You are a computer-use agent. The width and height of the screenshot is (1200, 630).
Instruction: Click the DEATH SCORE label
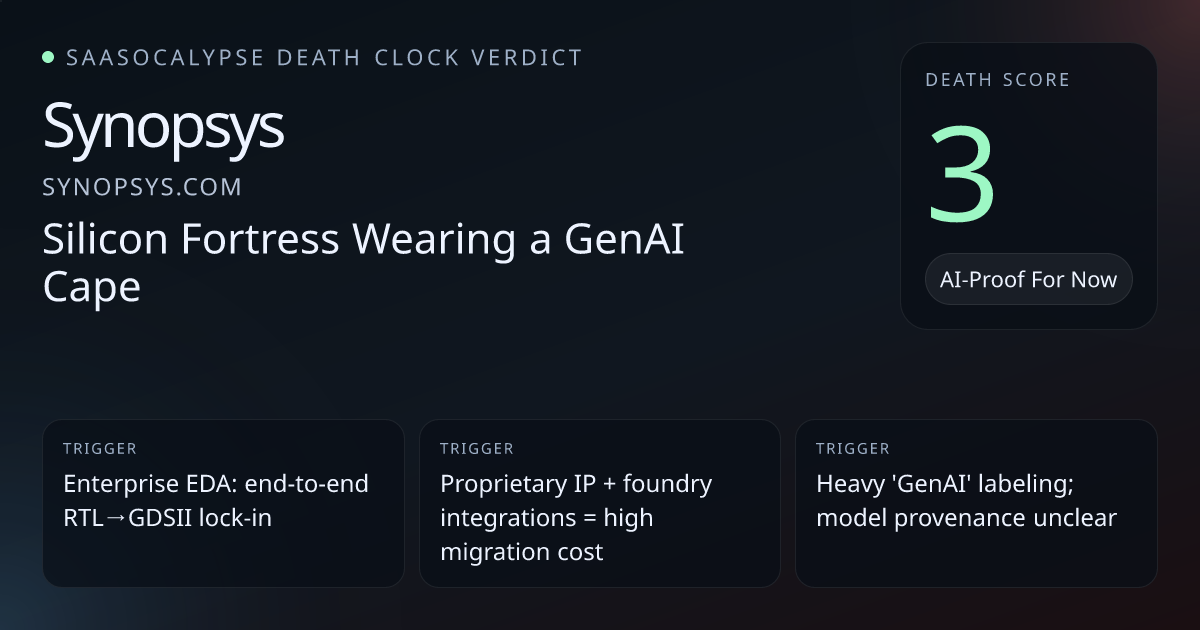(998, 80)
